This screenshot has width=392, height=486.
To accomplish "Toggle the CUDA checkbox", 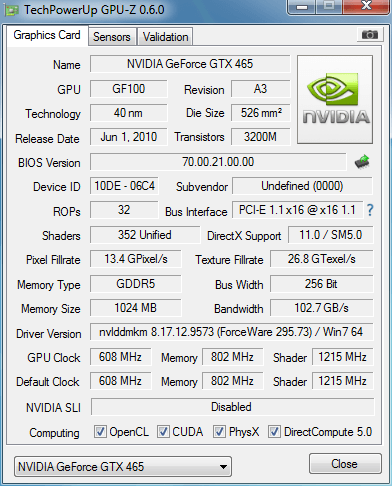I will tap(163, 432).
